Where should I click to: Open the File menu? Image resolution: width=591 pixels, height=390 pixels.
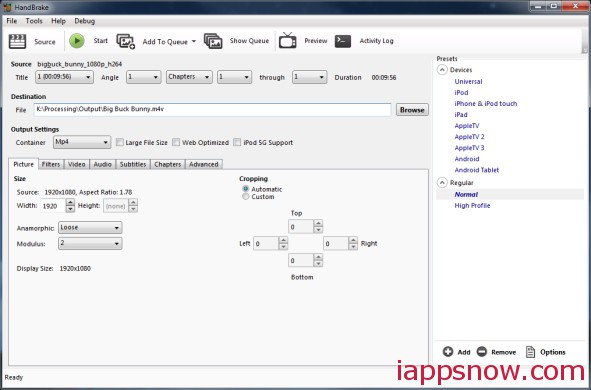[12, 21]
